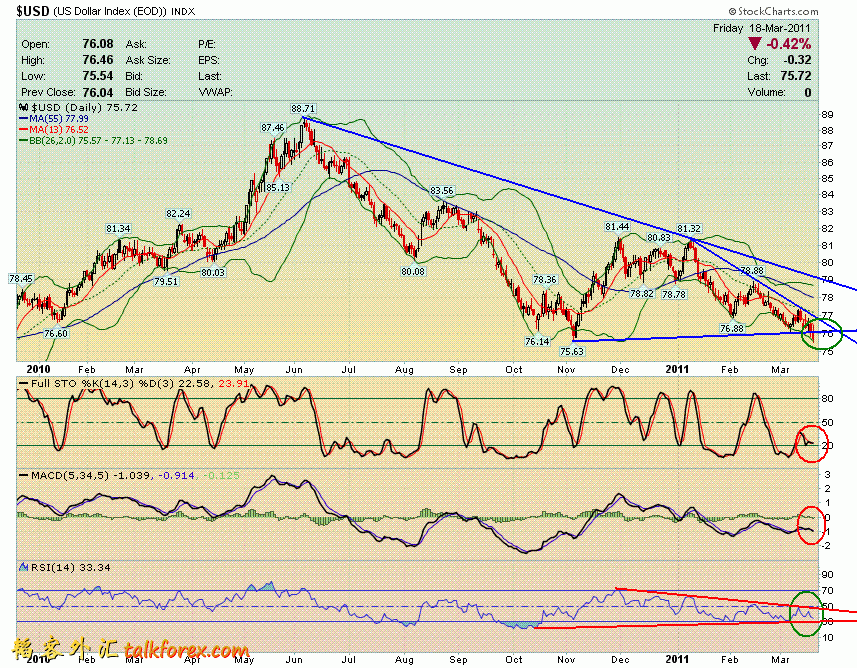Click the $USD ticker symbol in the title
The width and height of the screenshot is (857, 668).
pyautogui.click(x=33, y=10)
